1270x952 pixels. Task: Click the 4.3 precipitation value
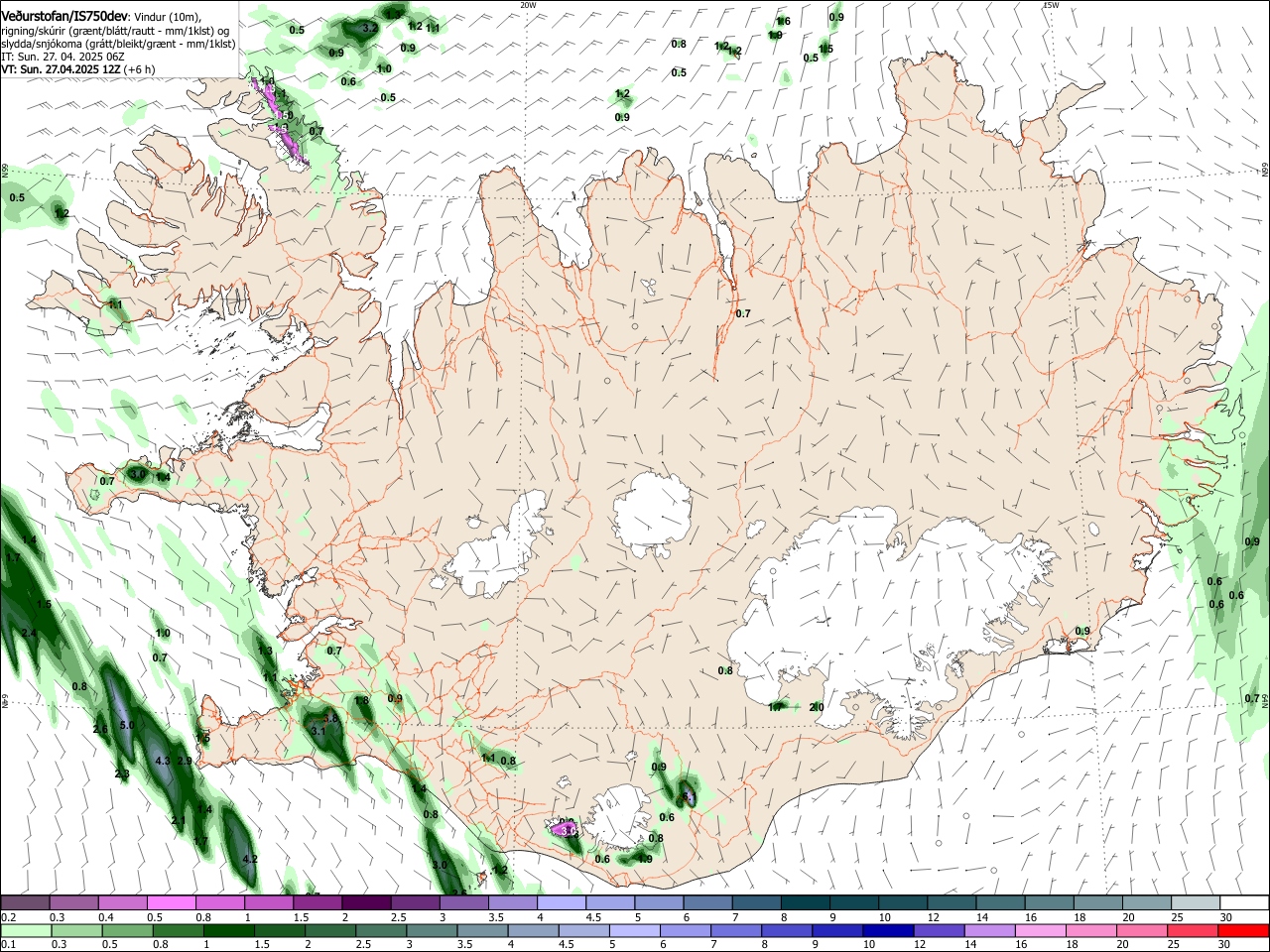(163, 761)
